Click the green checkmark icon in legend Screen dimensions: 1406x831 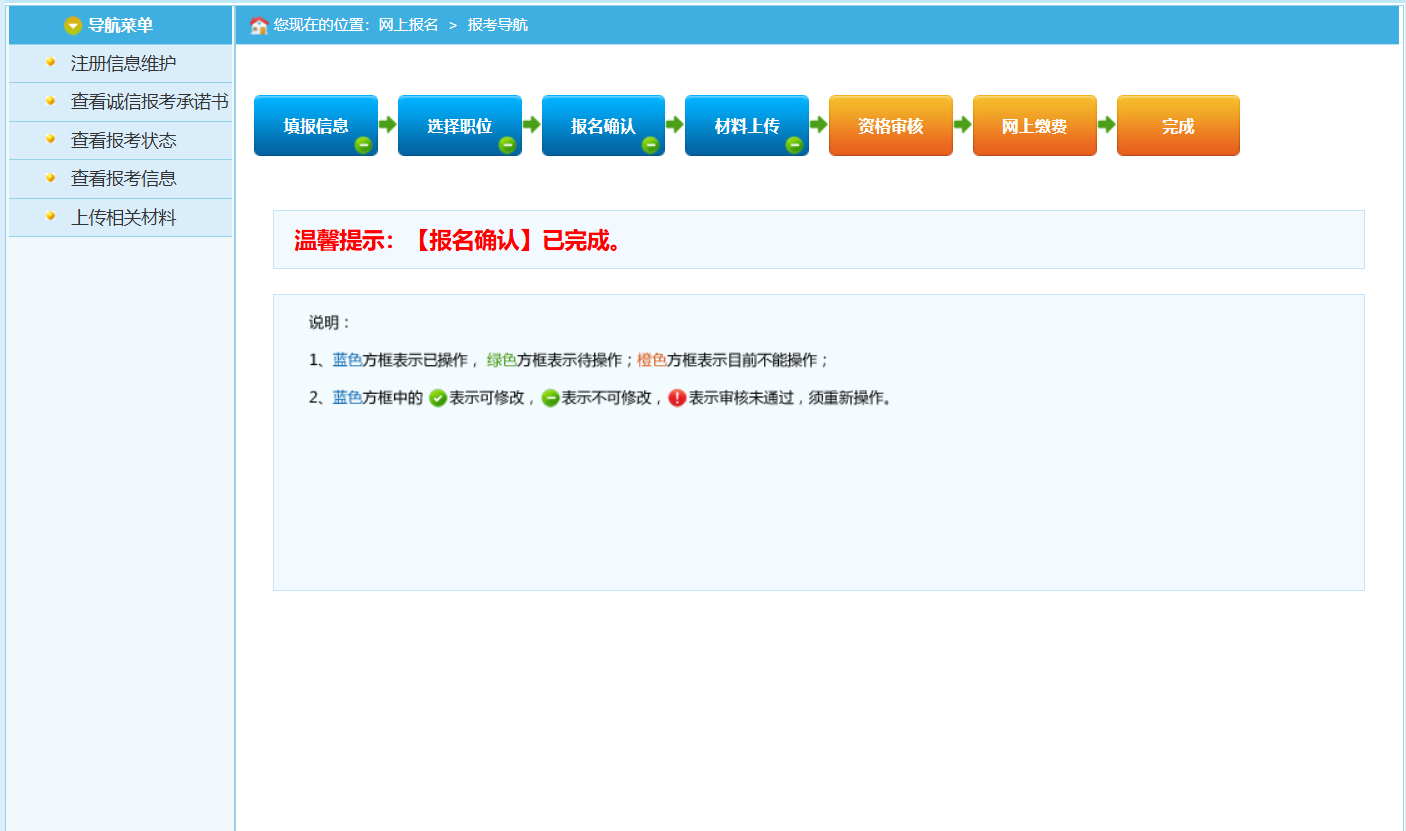tap(438, 398)
